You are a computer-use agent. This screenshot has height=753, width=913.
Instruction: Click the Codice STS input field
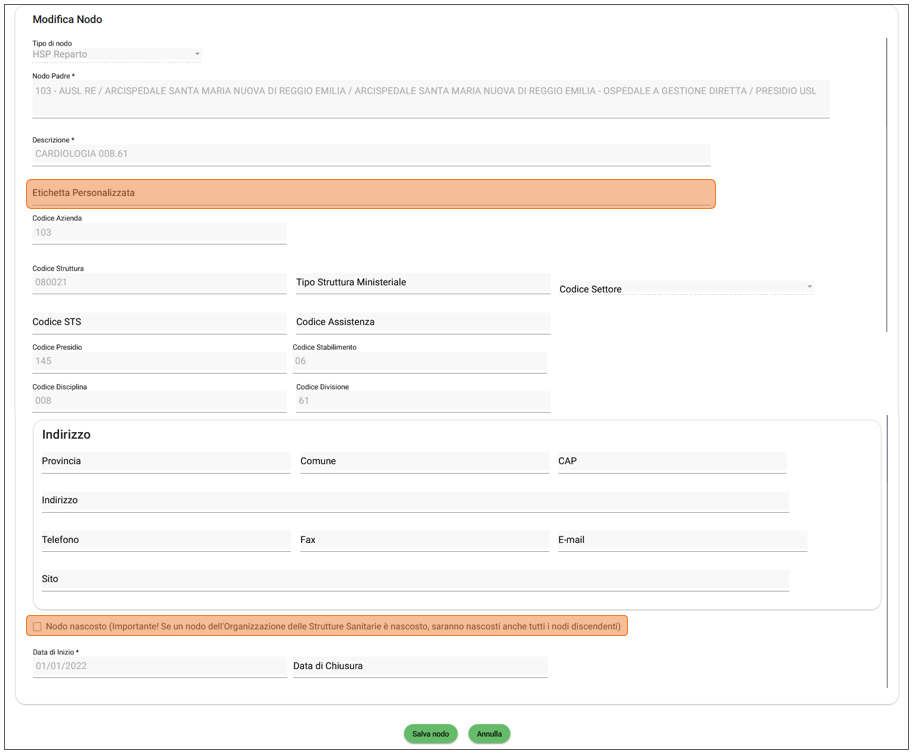[x=158, y=323]
